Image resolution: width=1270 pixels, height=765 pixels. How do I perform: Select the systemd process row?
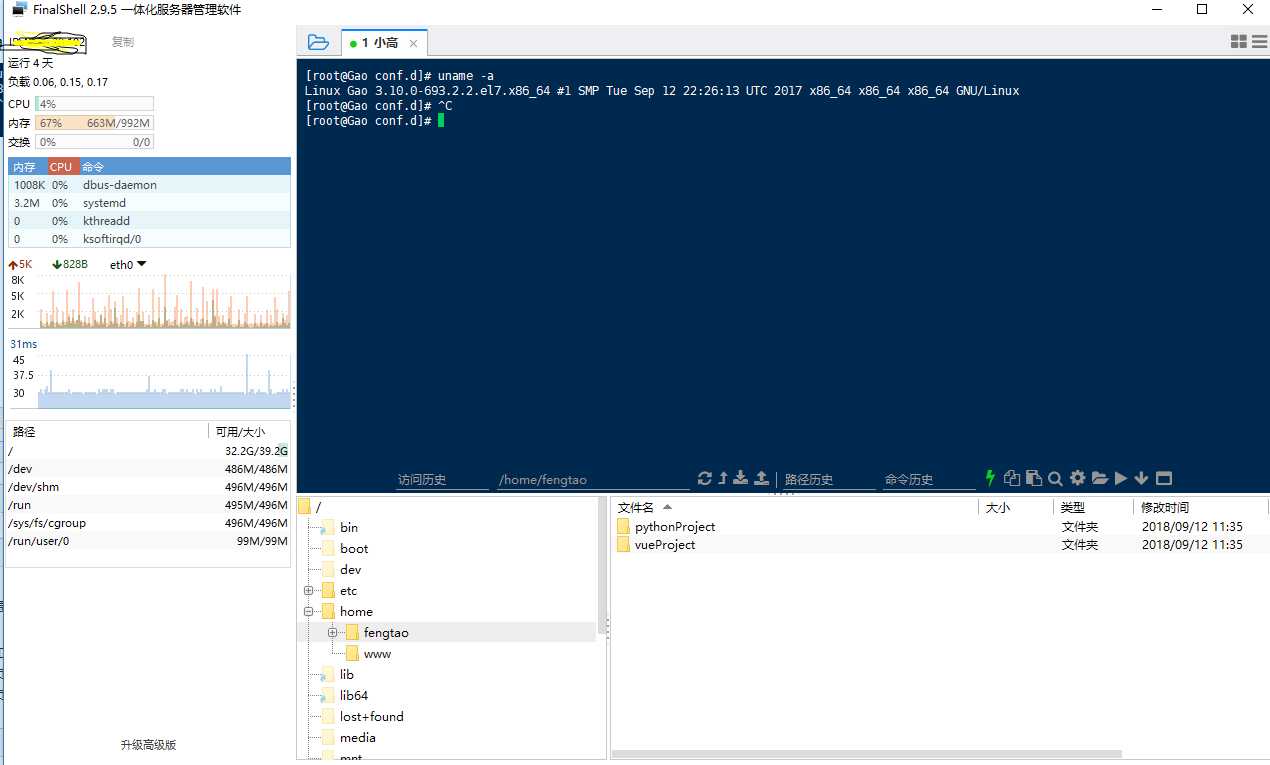pyautogui.click(x=149, y=203)
